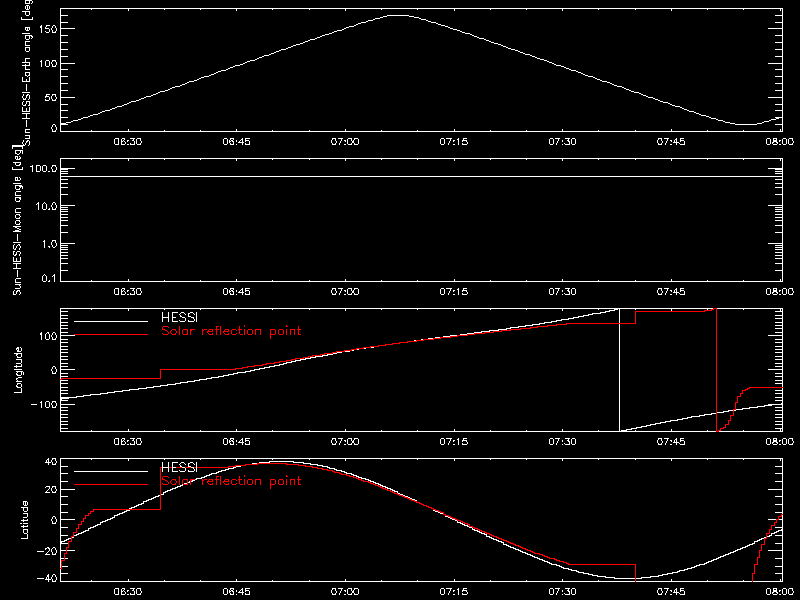Click the Sun-HESSI-Earth angle axis title
This screenshot has width=800, height=600.
tap(26, 72)
